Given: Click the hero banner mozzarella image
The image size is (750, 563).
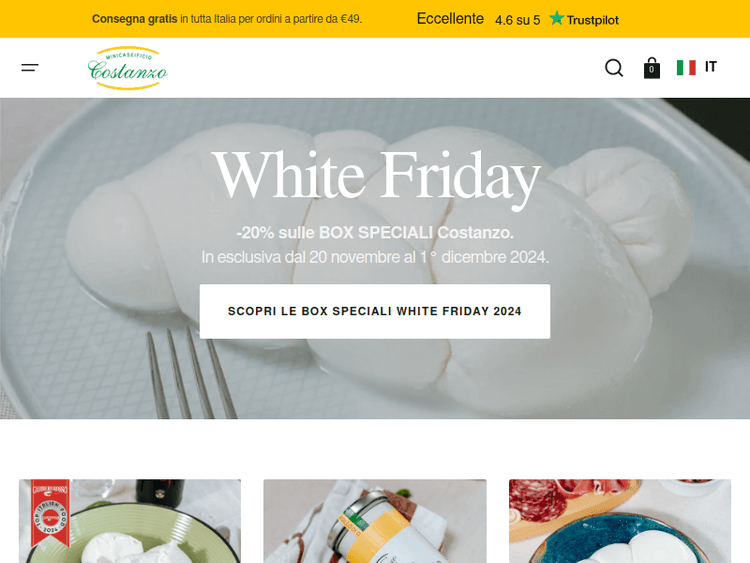Looking at the screenshot, I should (375, 258).
